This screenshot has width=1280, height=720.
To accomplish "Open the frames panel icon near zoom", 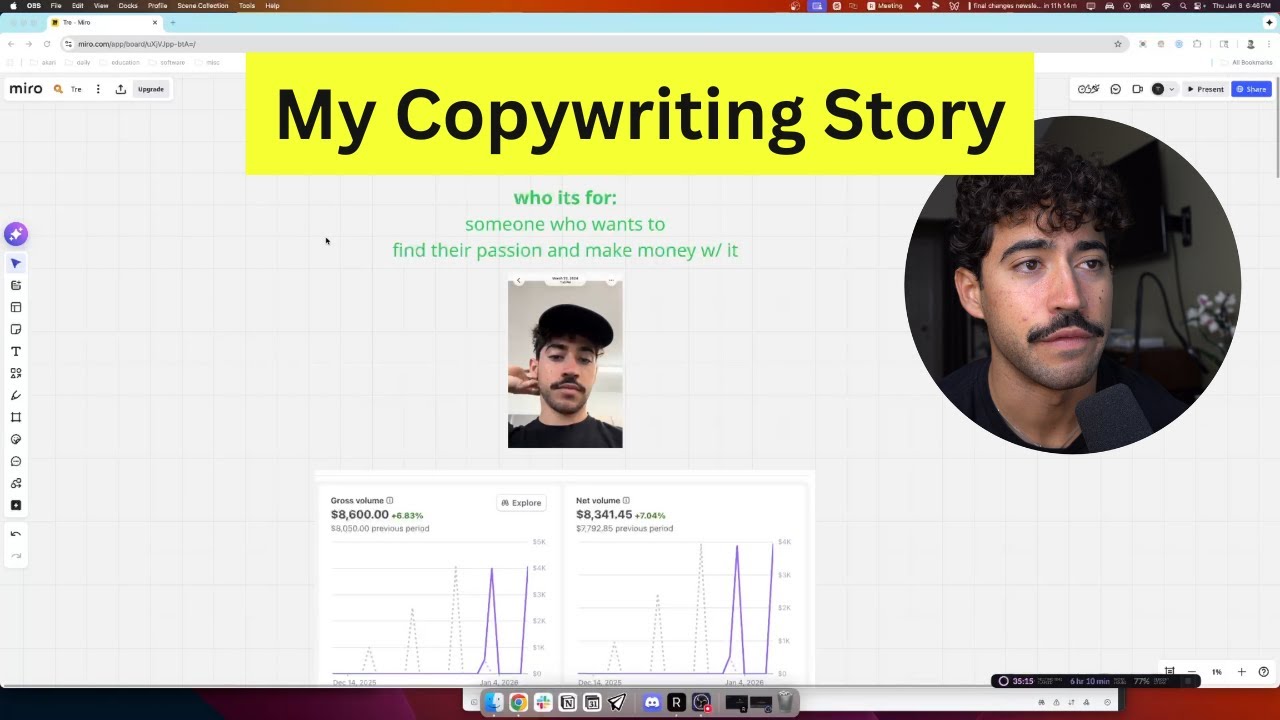I will click(x=1169, y=672).
